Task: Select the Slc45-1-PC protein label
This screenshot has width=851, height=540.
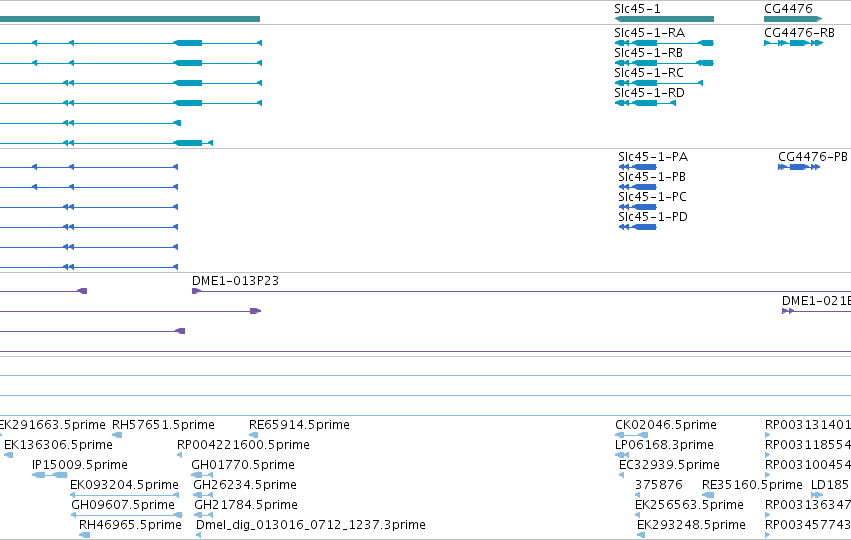Action: [x=652, y=196]
